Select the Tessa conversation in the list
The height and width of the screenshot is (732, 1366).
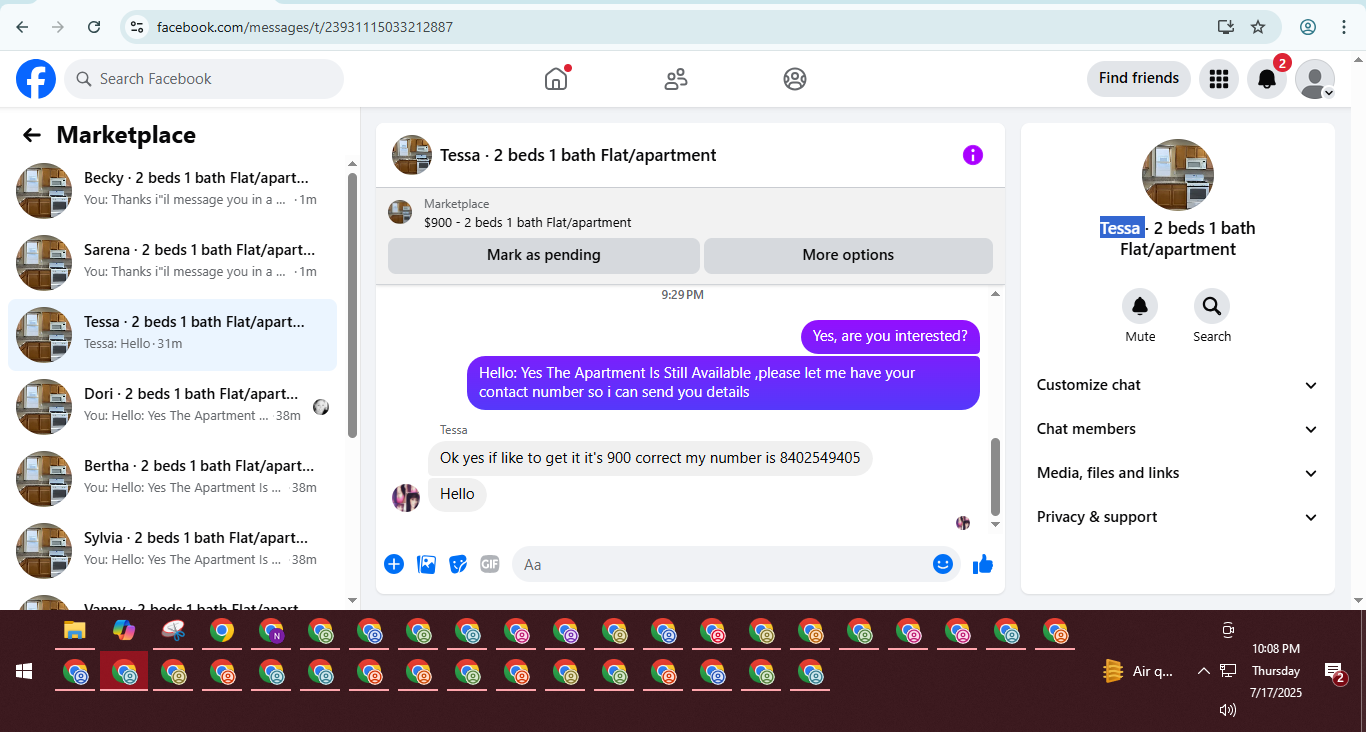click(173, 335)
